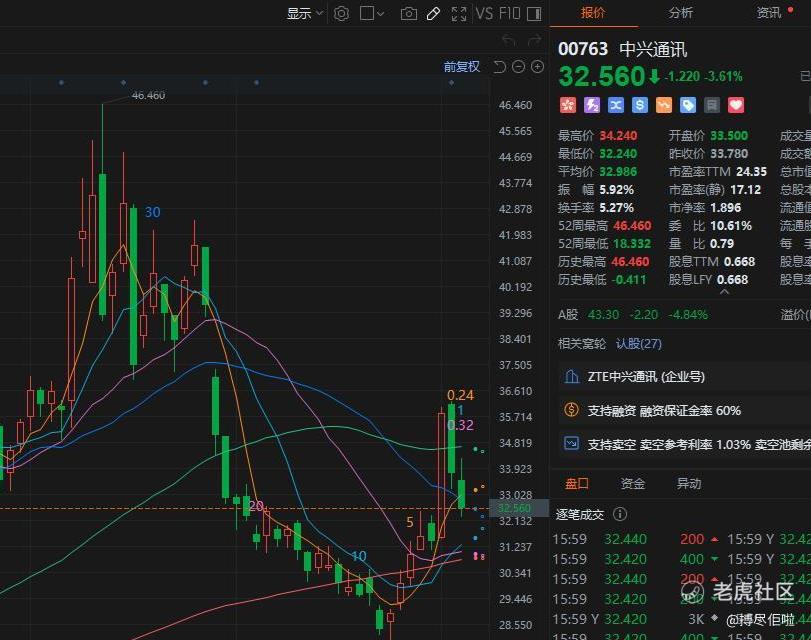Undo last chart drawing action
Screen dimensions: 811x640
509,40
